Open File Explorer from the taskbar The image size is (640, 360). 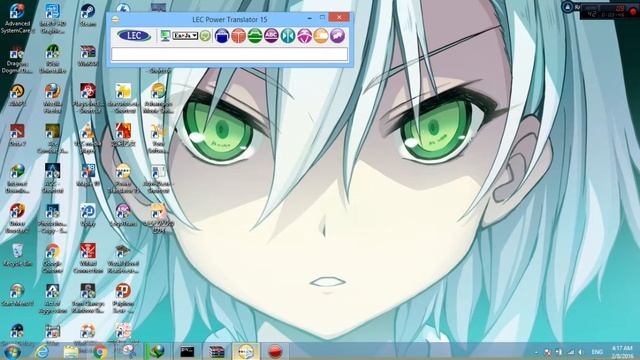coord(71,351)
